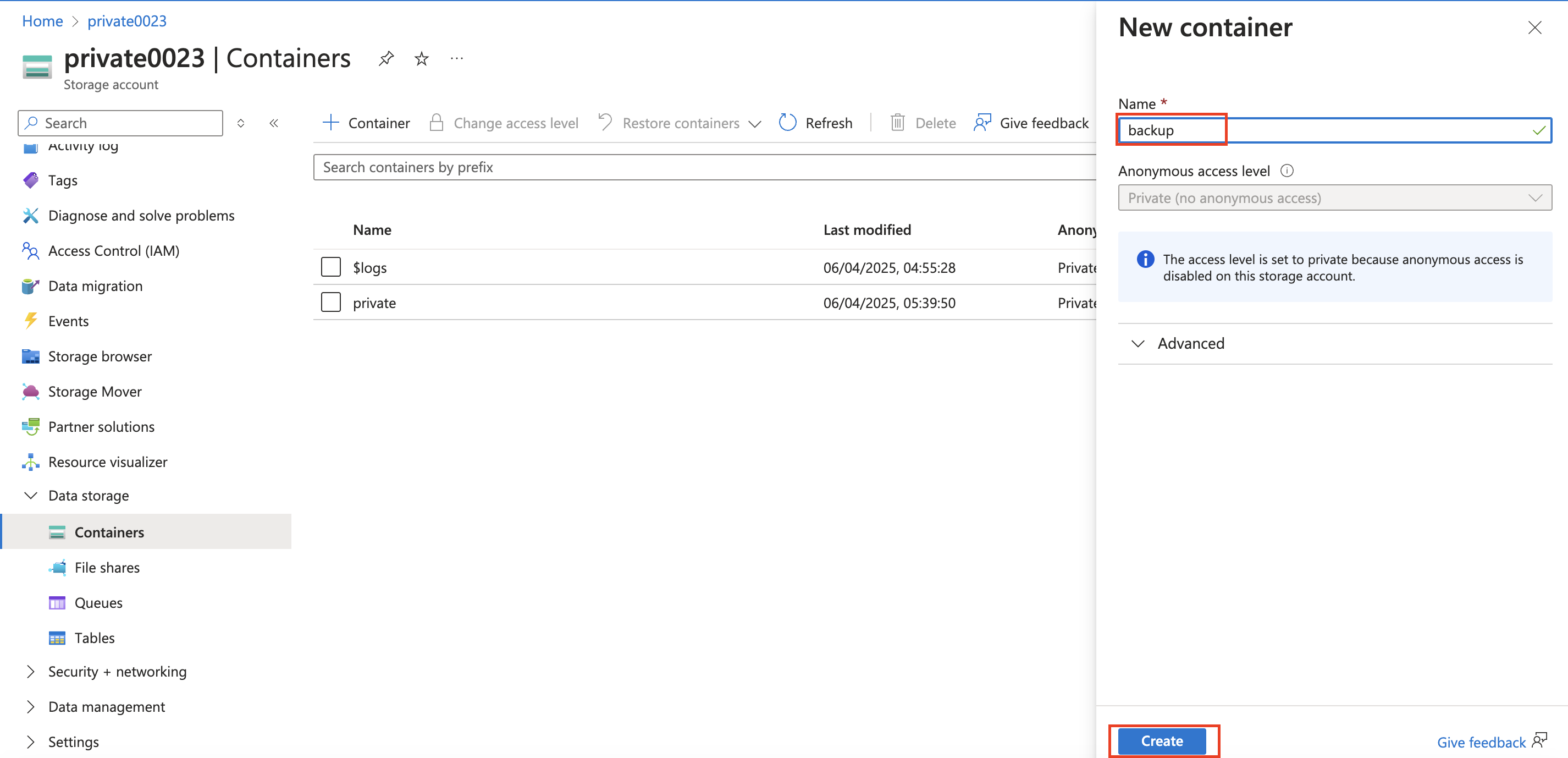Open Partner solutions
1568x758 pixels.
click(x=101, y=427)
